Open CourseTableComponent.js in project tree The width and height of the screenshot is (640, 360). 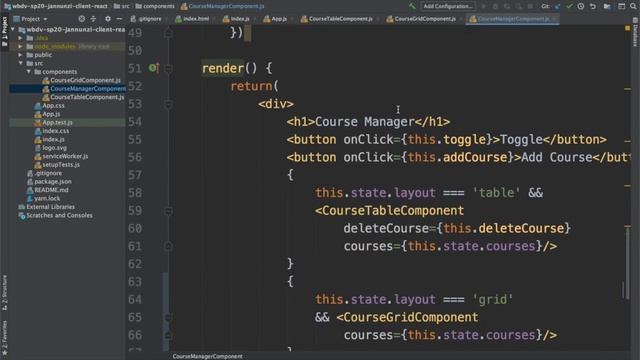click(x=83, y=97)
